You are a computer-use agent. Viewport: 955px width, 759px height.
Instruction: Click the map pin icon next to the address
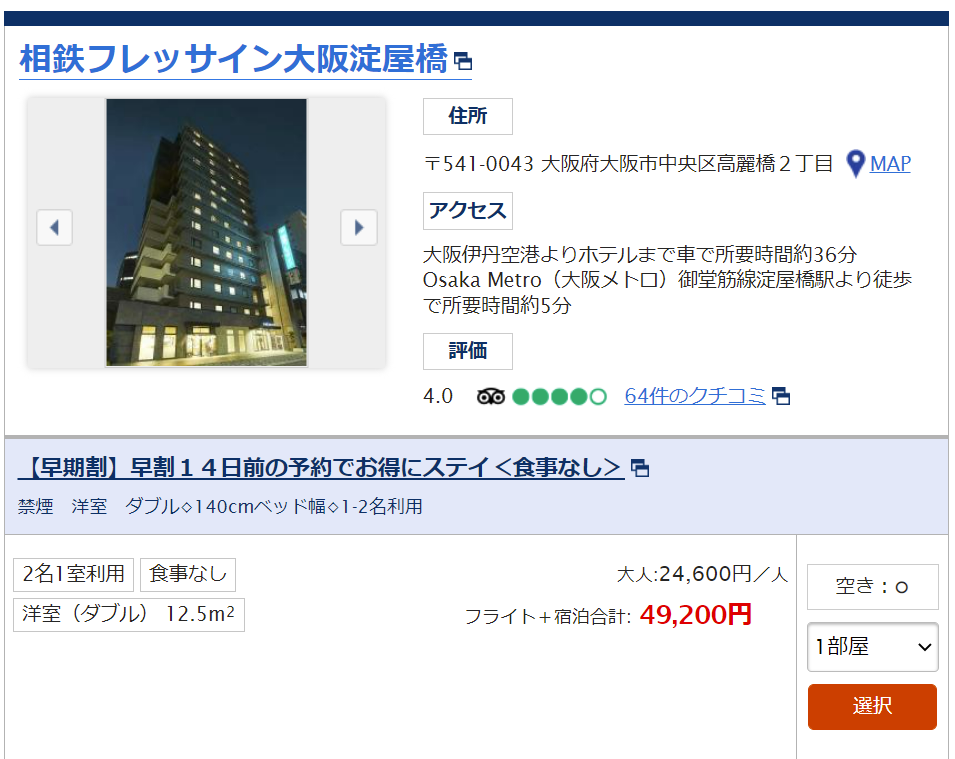[x=855, y=164]
